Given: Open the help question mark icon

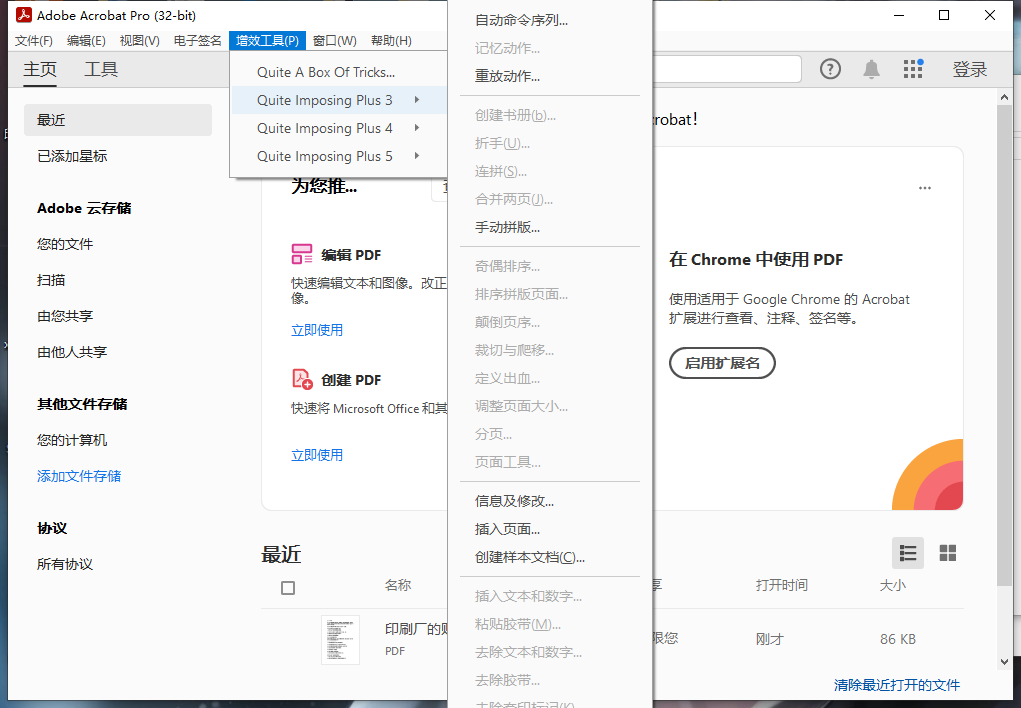Looking at the screenshot, I should point(830,69).
